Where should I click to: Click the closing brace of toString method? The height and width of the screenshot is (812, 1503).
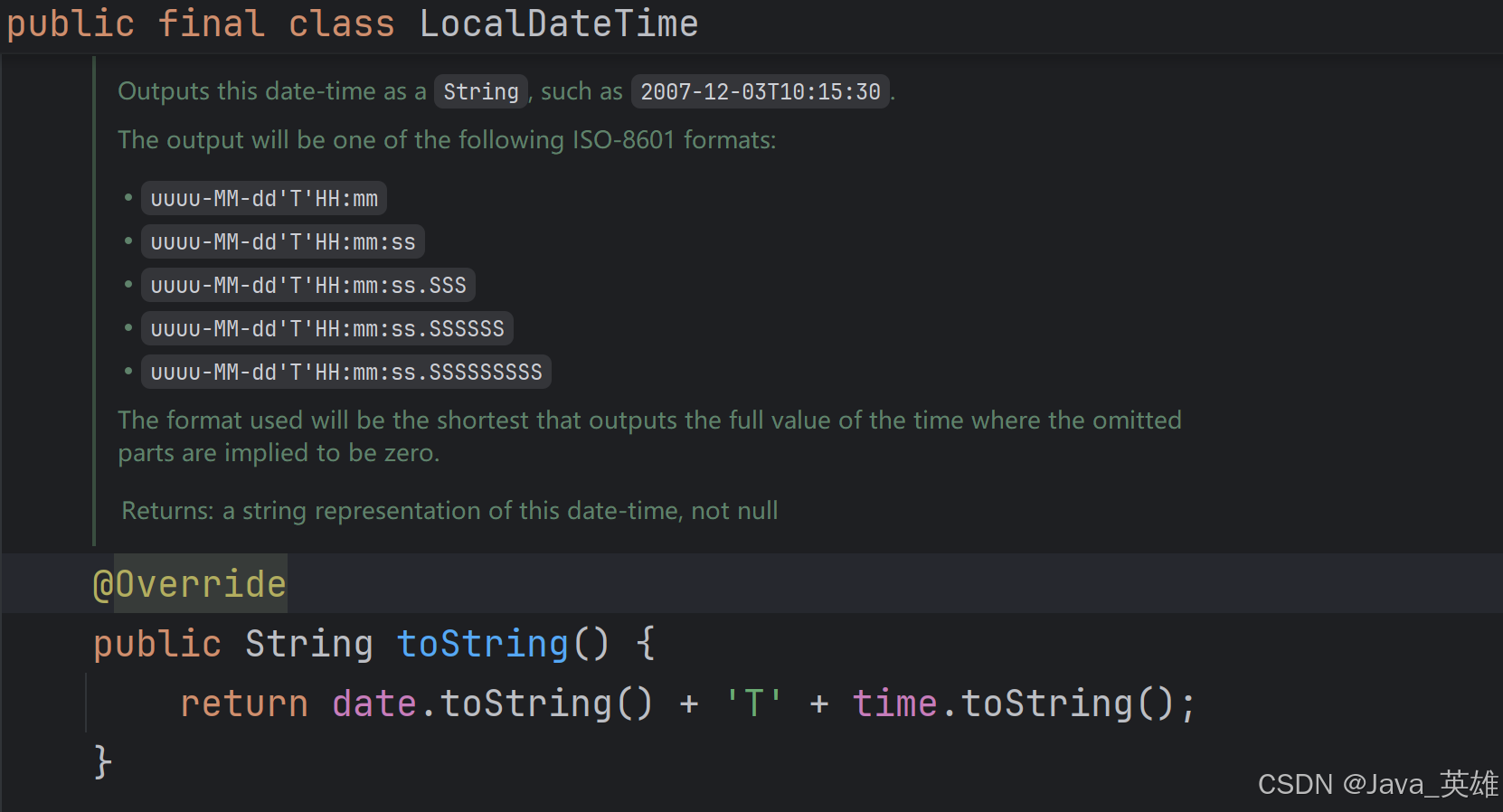click(103, 762)
